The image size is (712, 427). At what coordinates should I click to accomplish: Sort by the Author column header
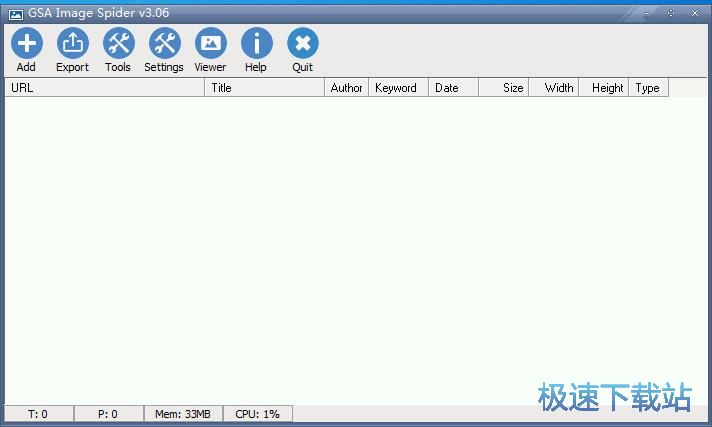(x=346, y=88)
